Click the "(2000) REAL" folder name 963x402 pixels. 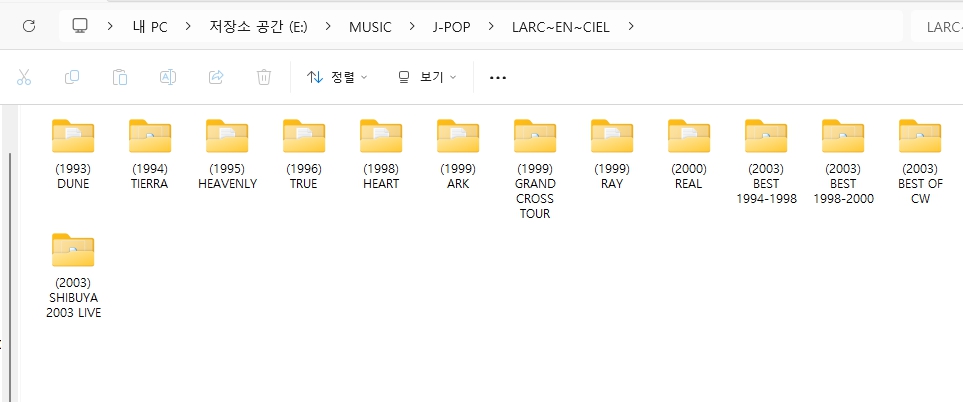click(x=689, y=176)
